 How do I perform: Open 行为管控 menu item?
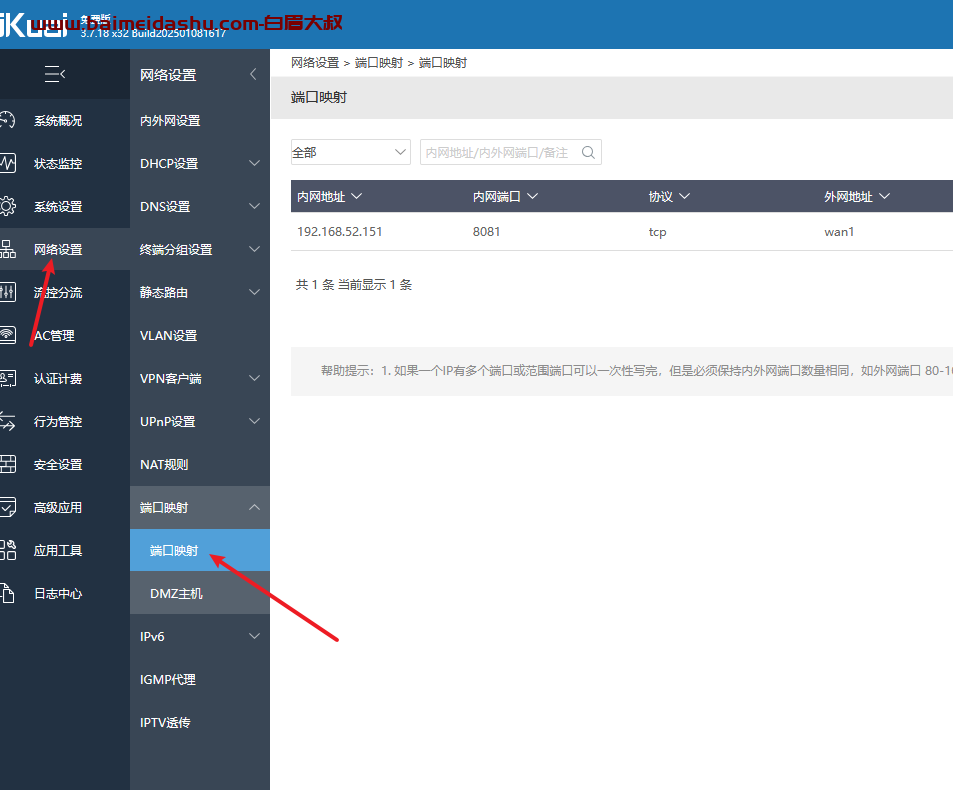pos(58,422)
